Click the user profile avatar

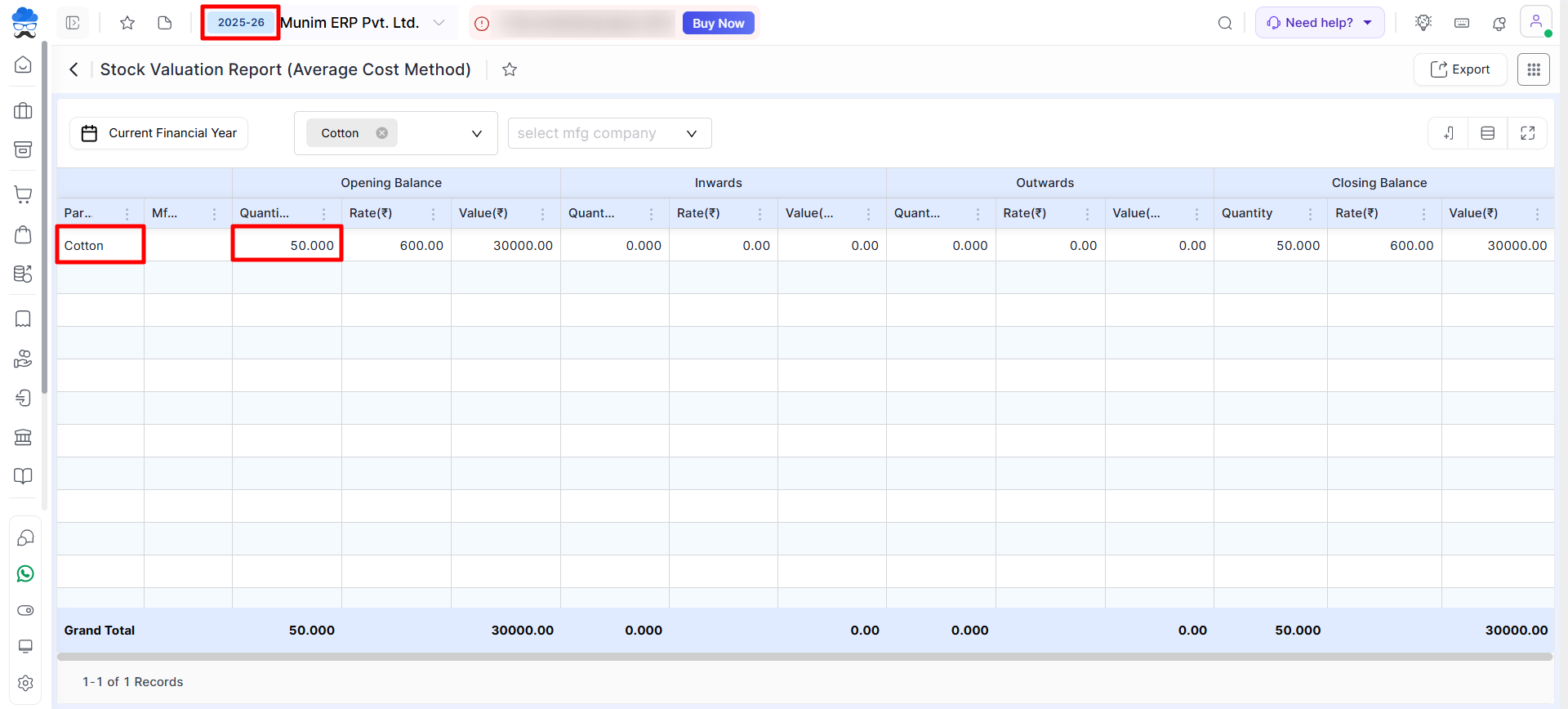click(x=1535, y=22)
